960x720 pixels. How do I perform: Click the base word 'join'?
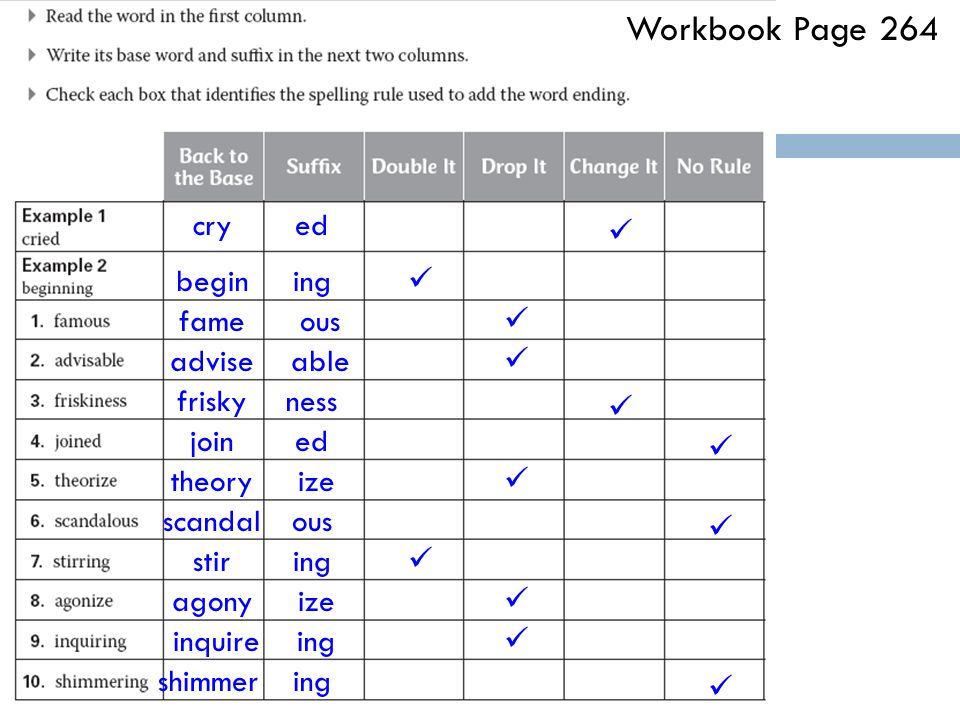(211, 442)
